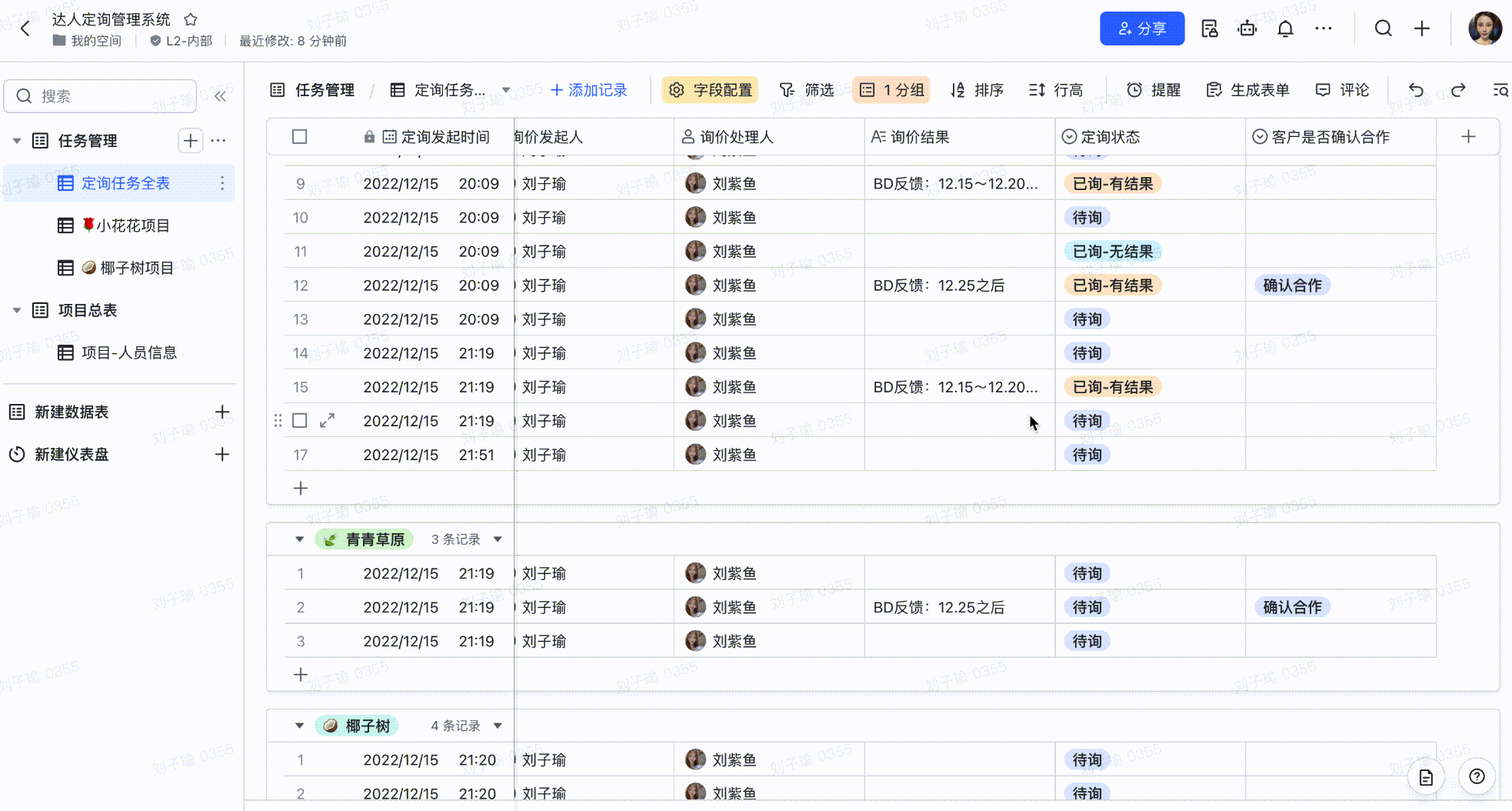Star this document as favorite
Image resolution: width=1512 pixels, height=811 pixels.
pos(191,19)
